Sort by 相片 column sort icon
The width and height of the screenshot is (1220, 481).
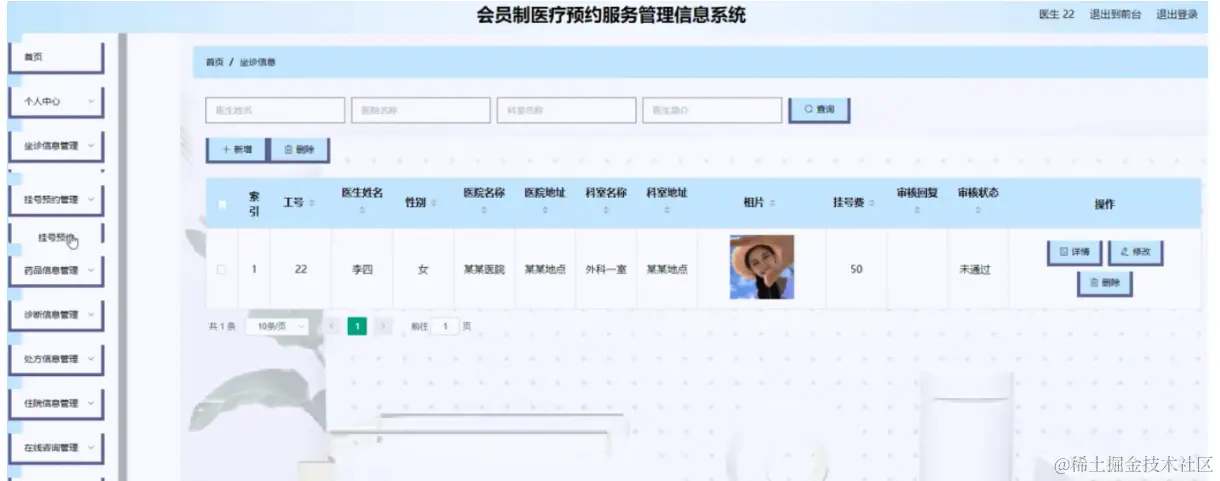(x=772, y=204)
